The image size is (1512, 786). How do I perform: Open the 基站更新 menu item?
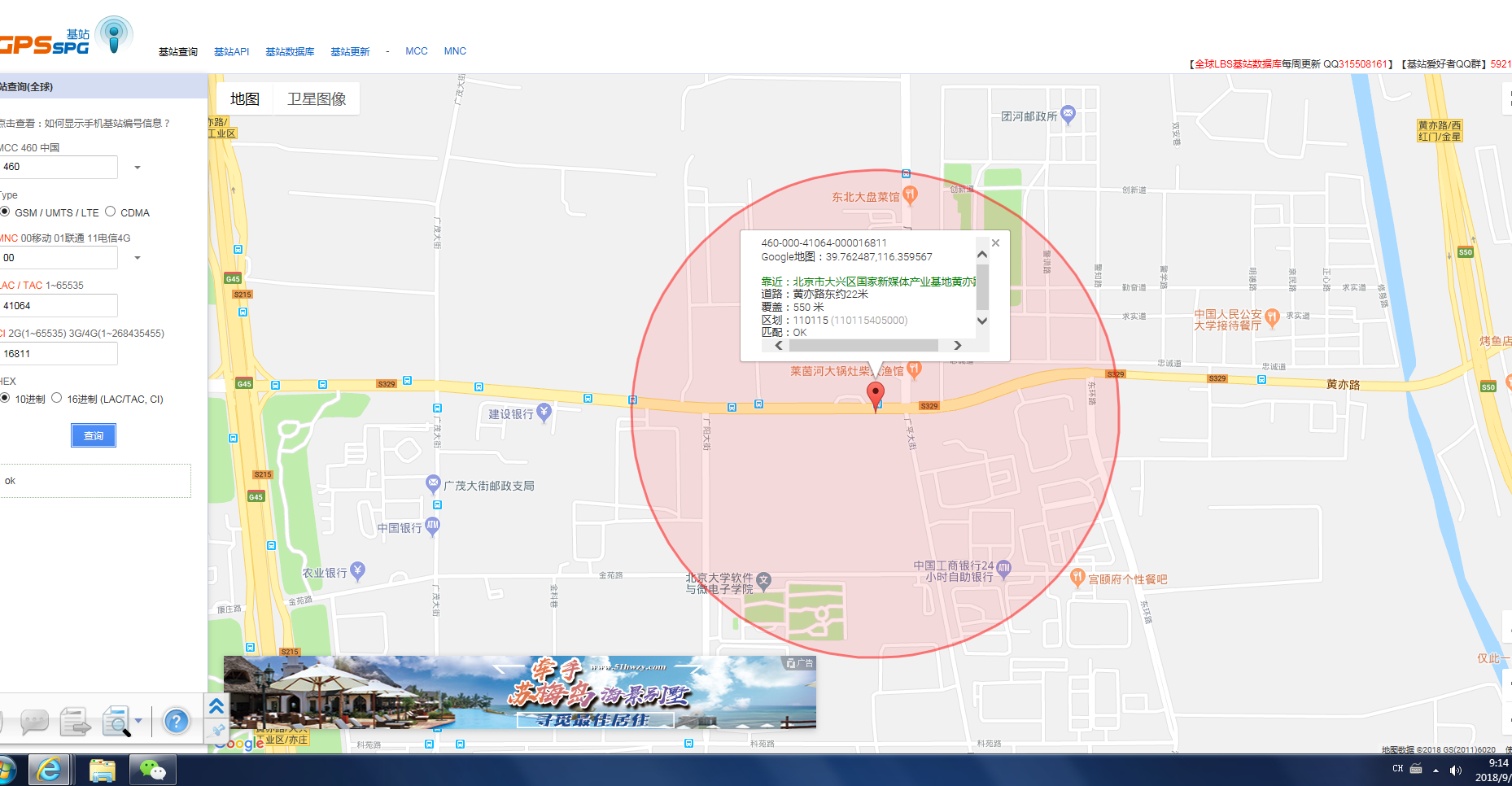pyautogui.click(x=350, y=52)
